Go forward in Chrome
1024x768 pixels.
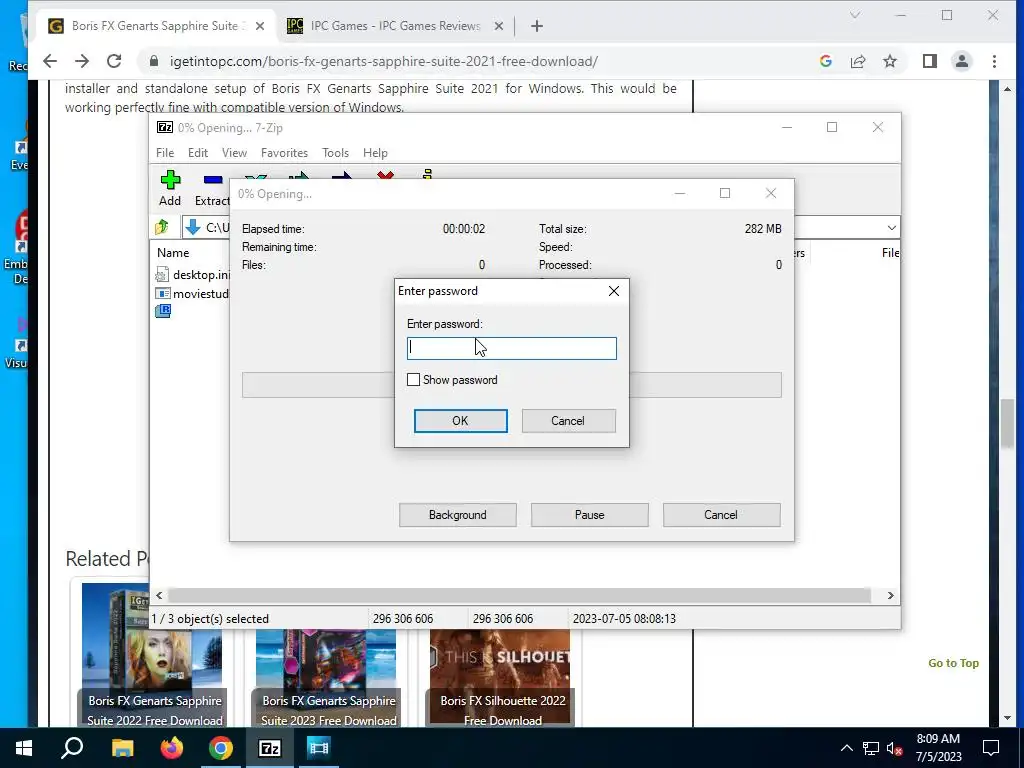point(82,61)
